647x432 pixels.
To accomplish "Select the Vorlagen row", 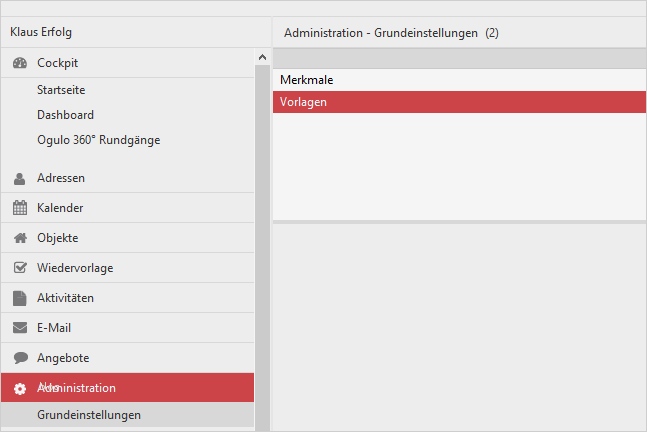I will coord(459,102).
